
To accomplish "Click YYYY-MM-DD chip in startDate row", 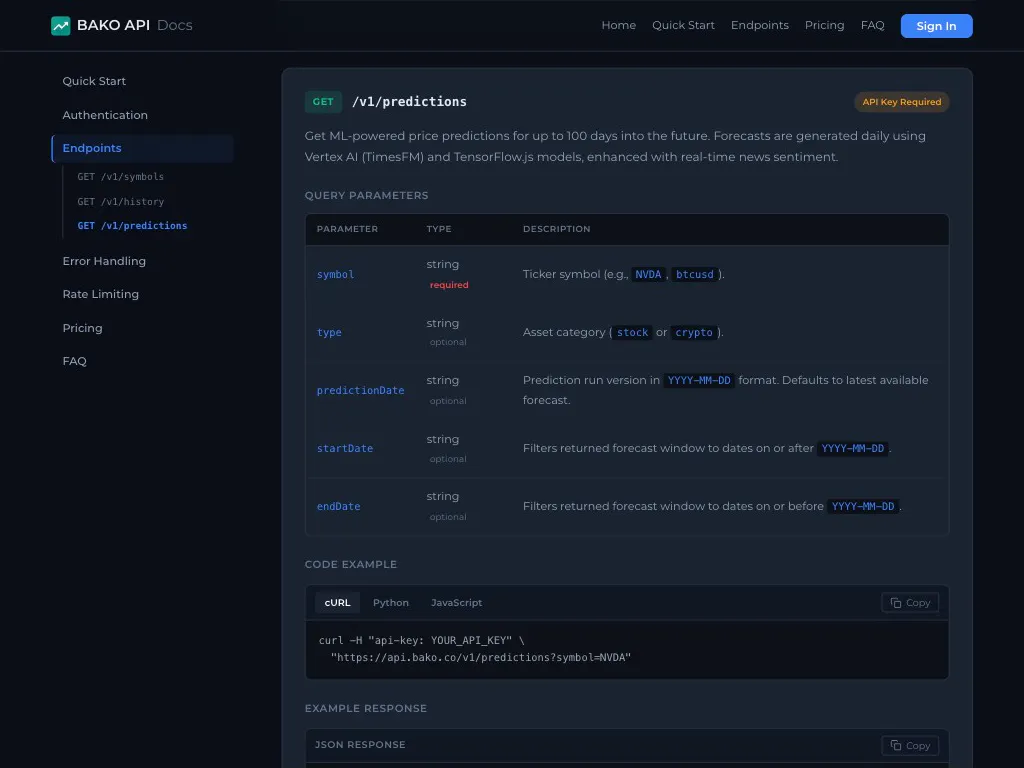I will tap(853, 449).
